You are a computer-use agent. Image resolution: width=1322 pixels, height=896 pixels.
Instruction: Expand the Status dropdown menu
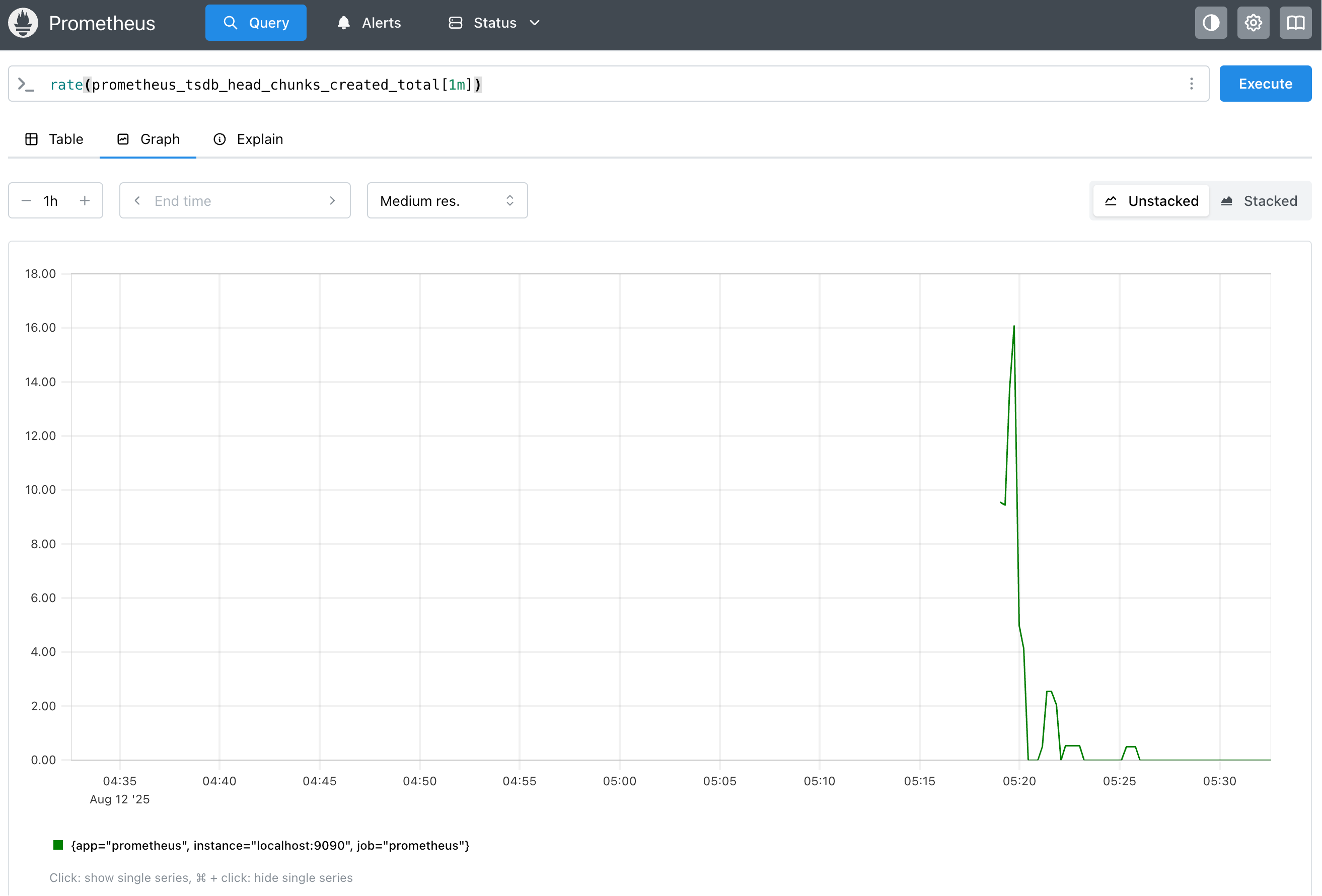pyautogui.click(x=494, y=23)
